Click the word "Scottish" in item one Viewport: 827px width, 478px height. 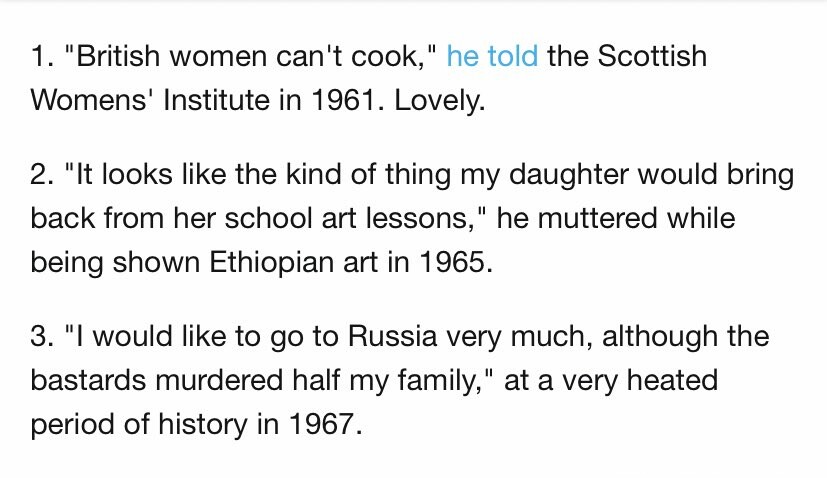point(652,56)
